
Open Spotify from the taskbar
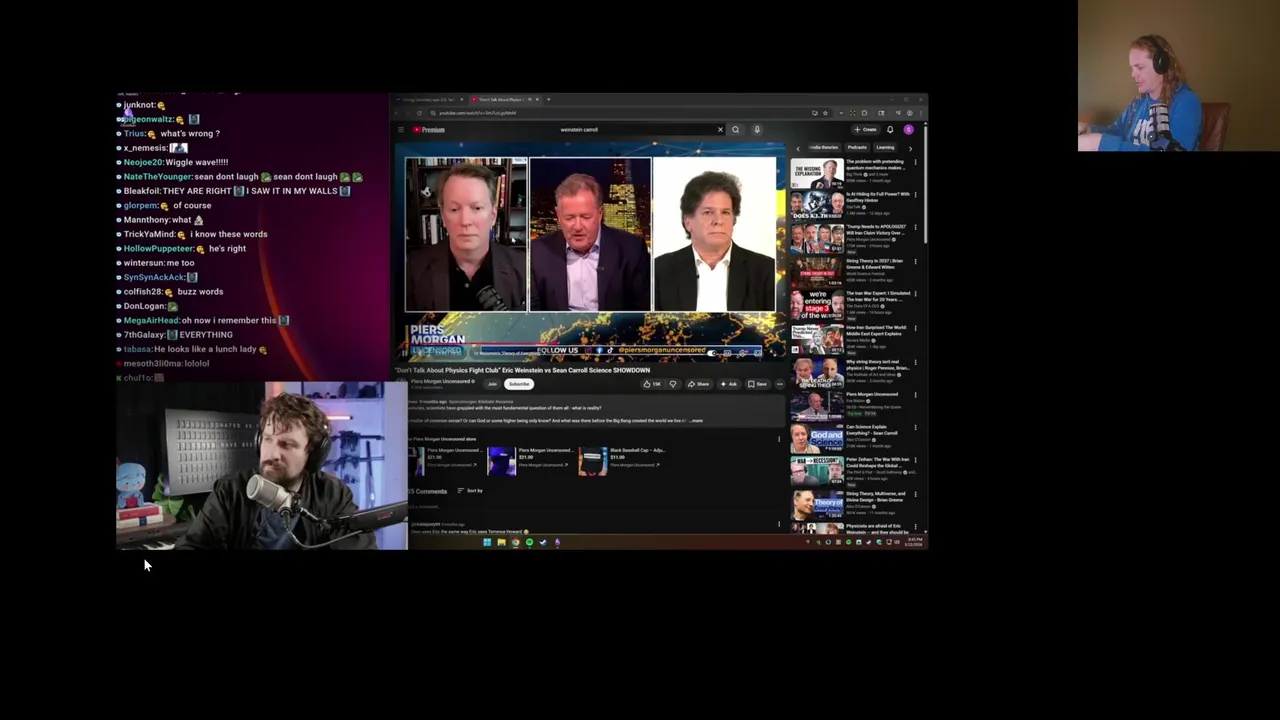[x=529, y=542]
